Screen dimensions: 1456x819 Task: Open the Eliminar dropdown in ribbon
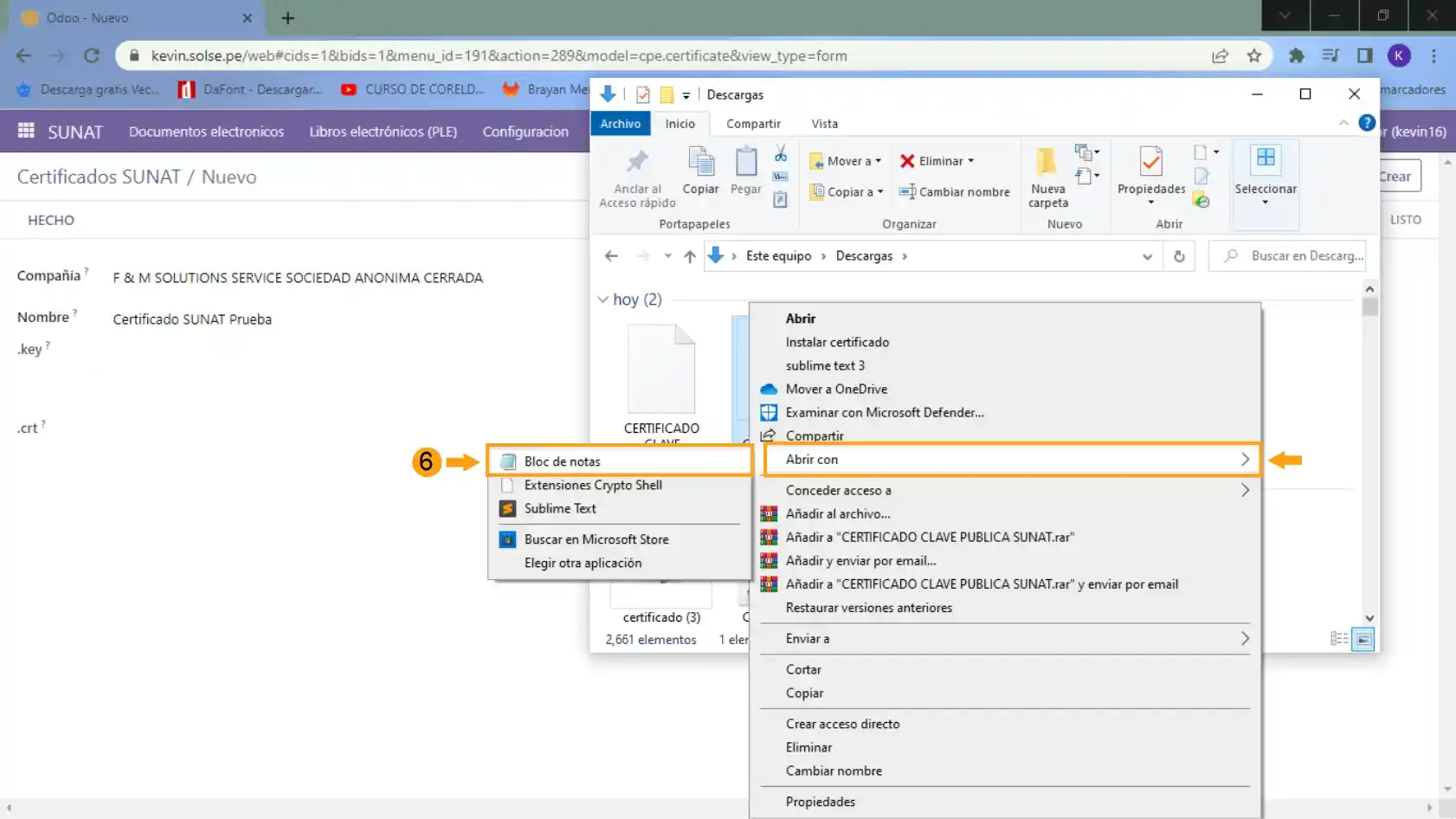click(x=937, y=161)
